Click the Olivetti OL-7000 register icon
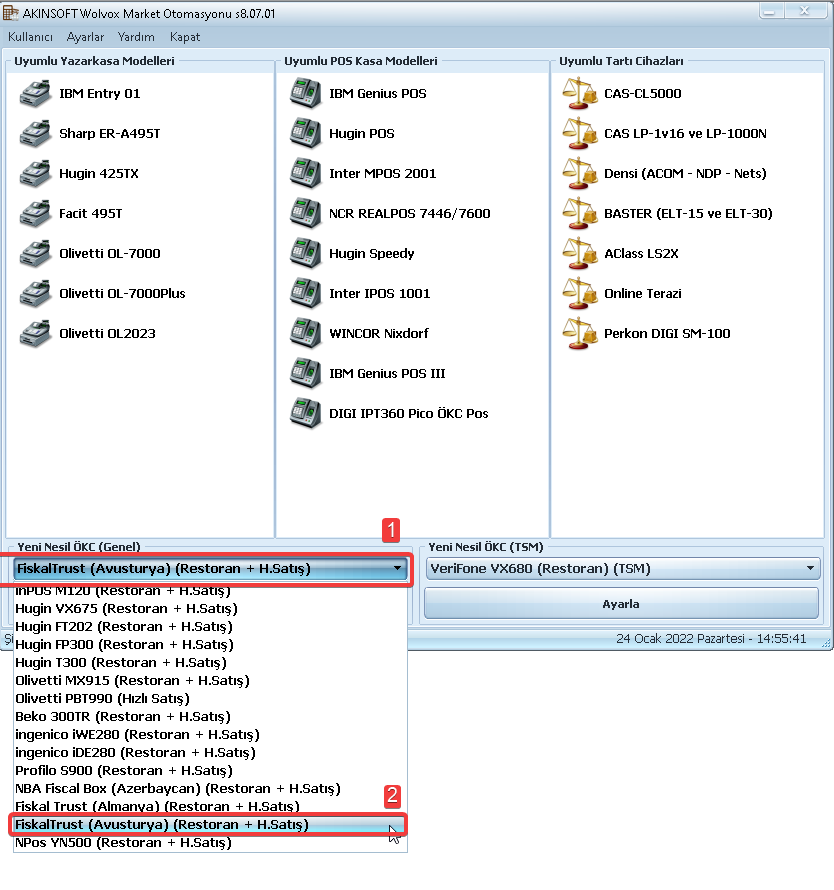Viewport: 834px width, 890px height. pos(36,254)
